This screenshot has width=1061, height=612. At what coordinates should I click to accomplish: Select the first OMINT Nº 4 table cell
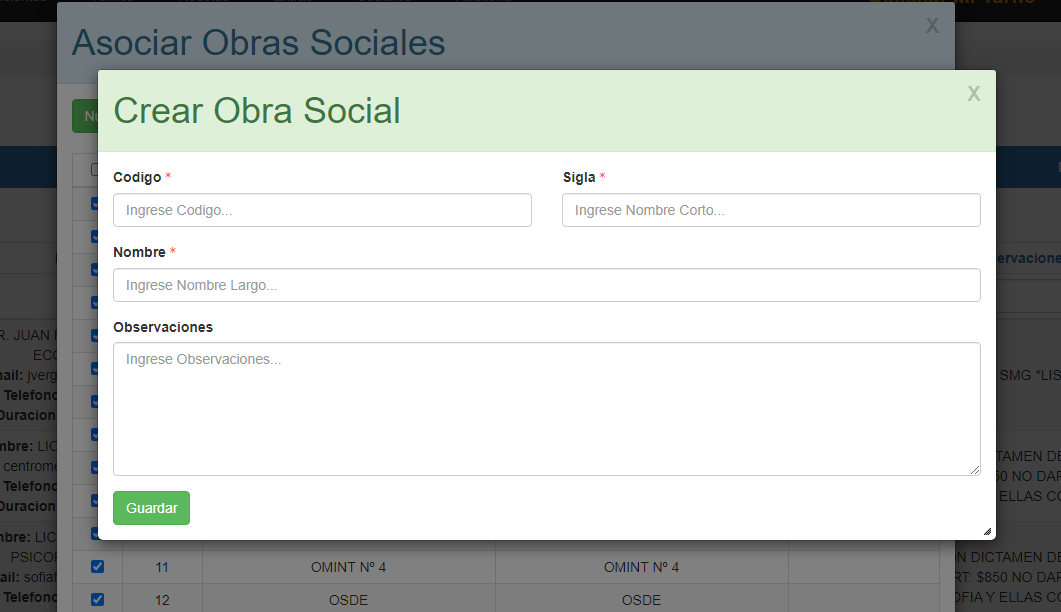[348, 568]
